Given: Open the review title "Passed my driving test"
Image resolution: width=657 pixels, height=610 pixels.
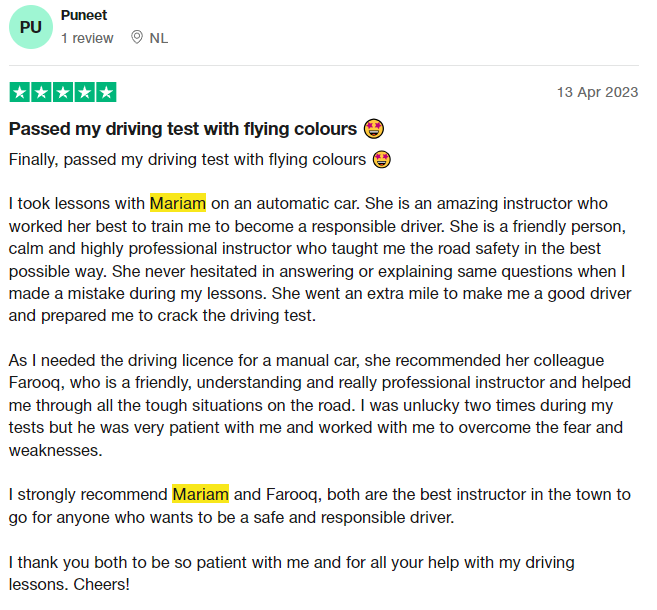Looking at the screenshot, I should (183, 129).
